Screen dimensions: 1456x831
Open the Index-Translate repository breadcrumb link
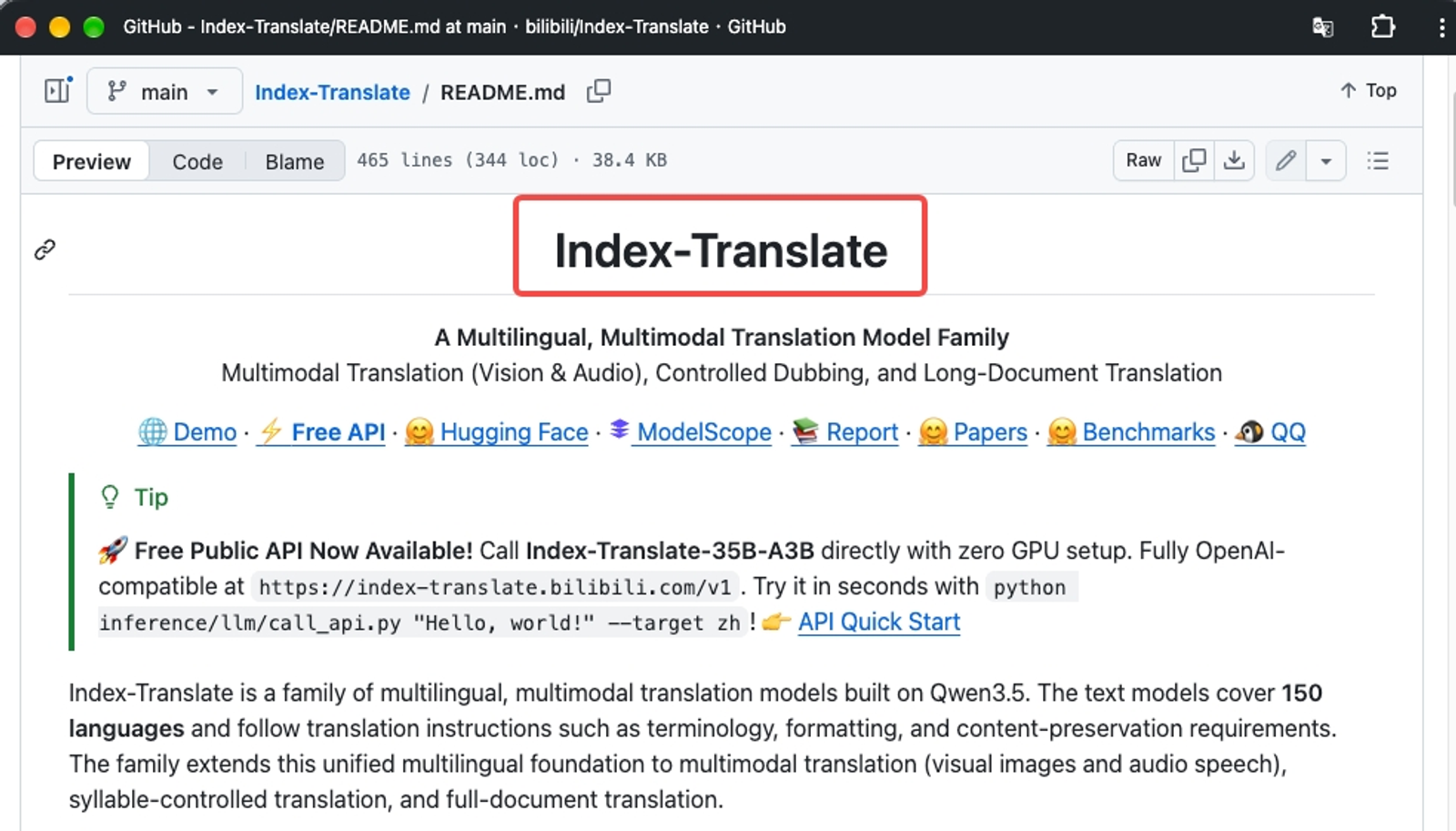coord(332,92)
